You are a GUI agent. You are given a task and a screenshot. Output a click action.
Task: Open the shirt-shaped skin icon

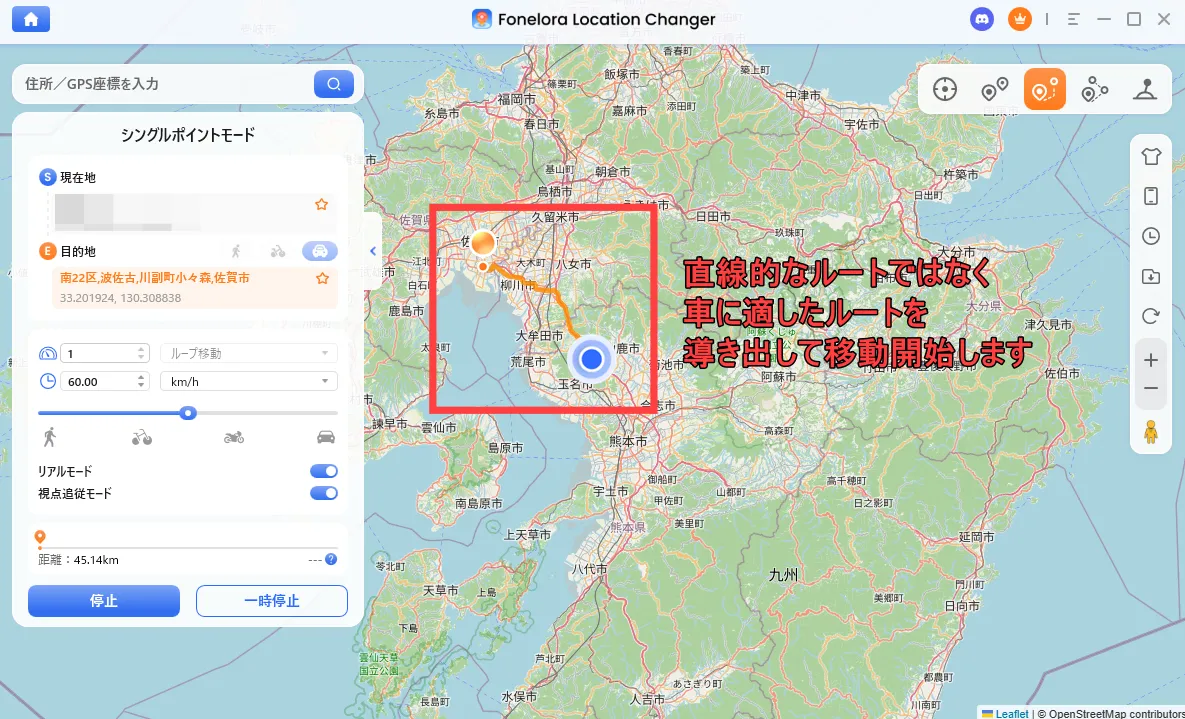1150,157
